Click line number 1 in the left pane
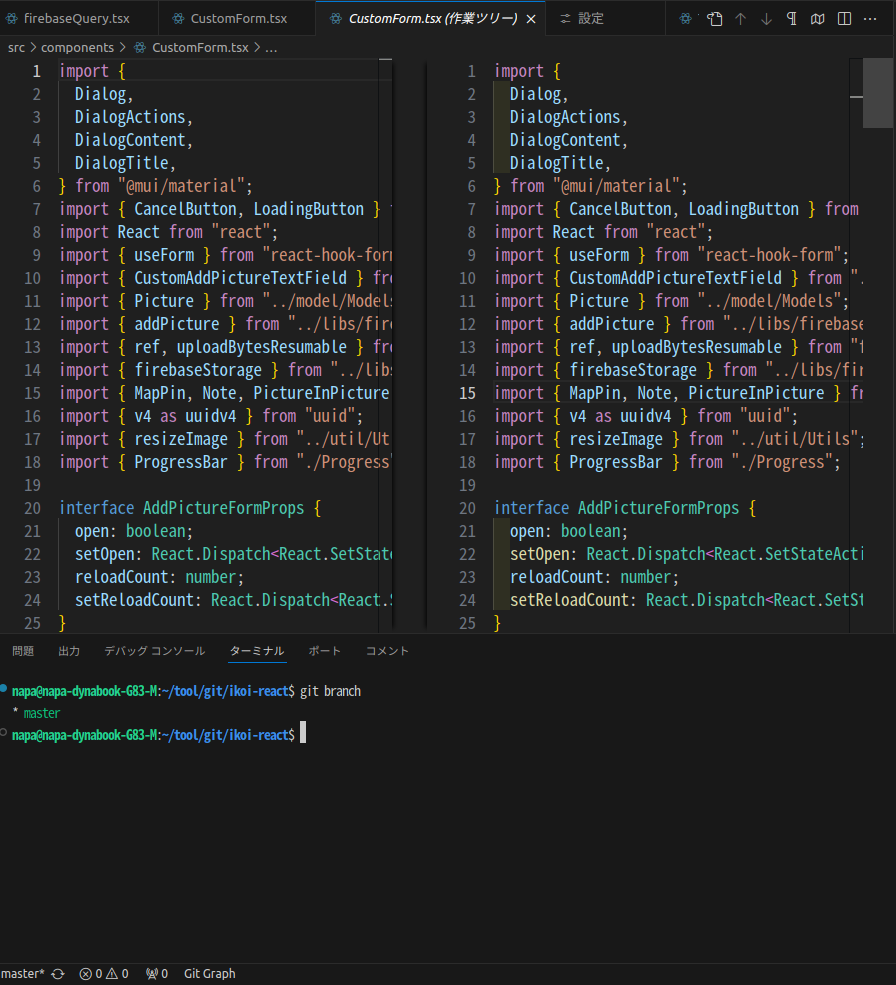896x985 pixels. [x=36, y=71]
